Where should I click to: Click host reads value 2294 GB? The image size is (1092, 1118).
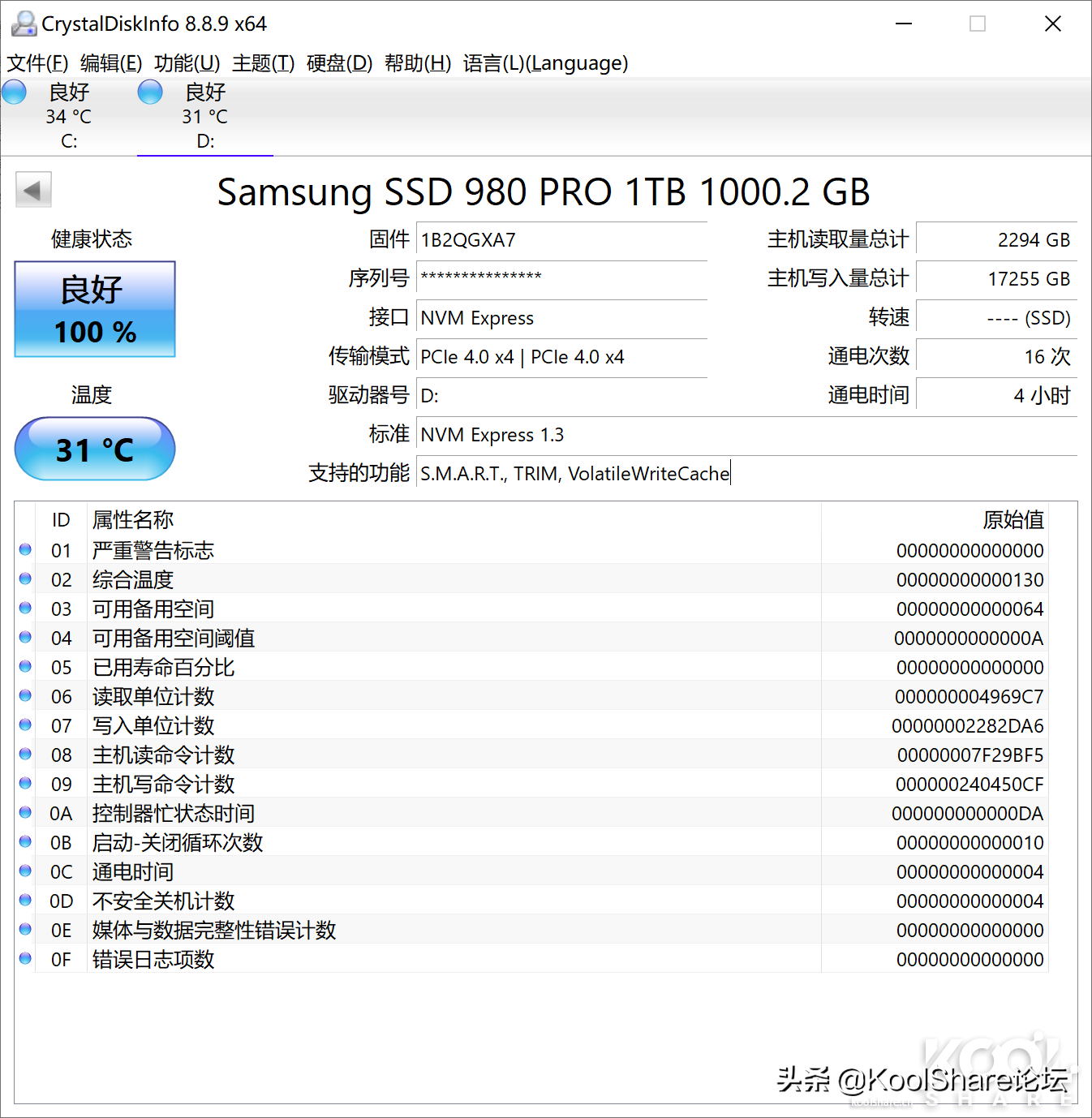[996, 240]
